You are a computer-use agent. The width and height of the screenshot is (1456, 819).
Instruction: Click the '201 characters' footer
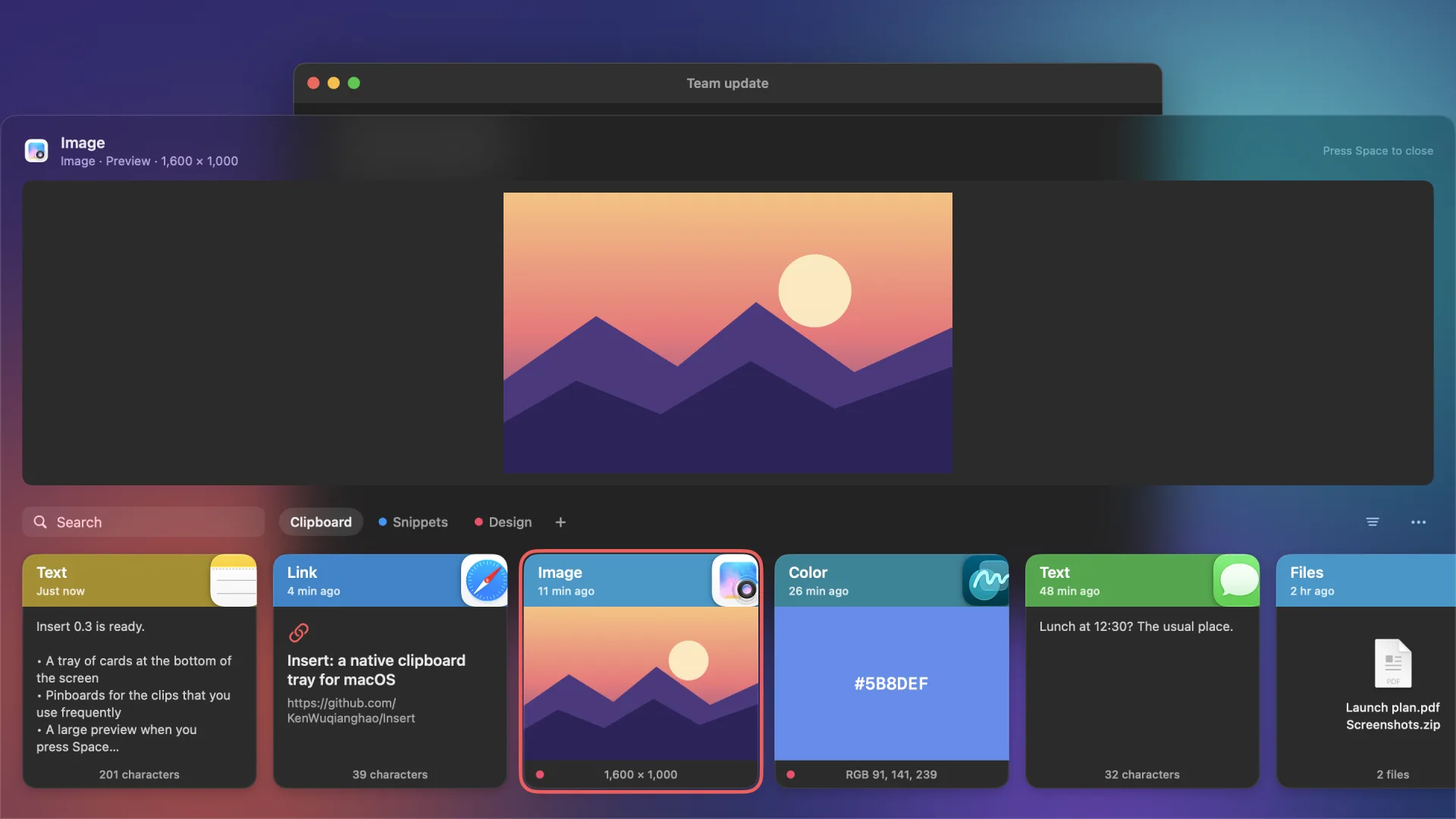tap(139, 774)
